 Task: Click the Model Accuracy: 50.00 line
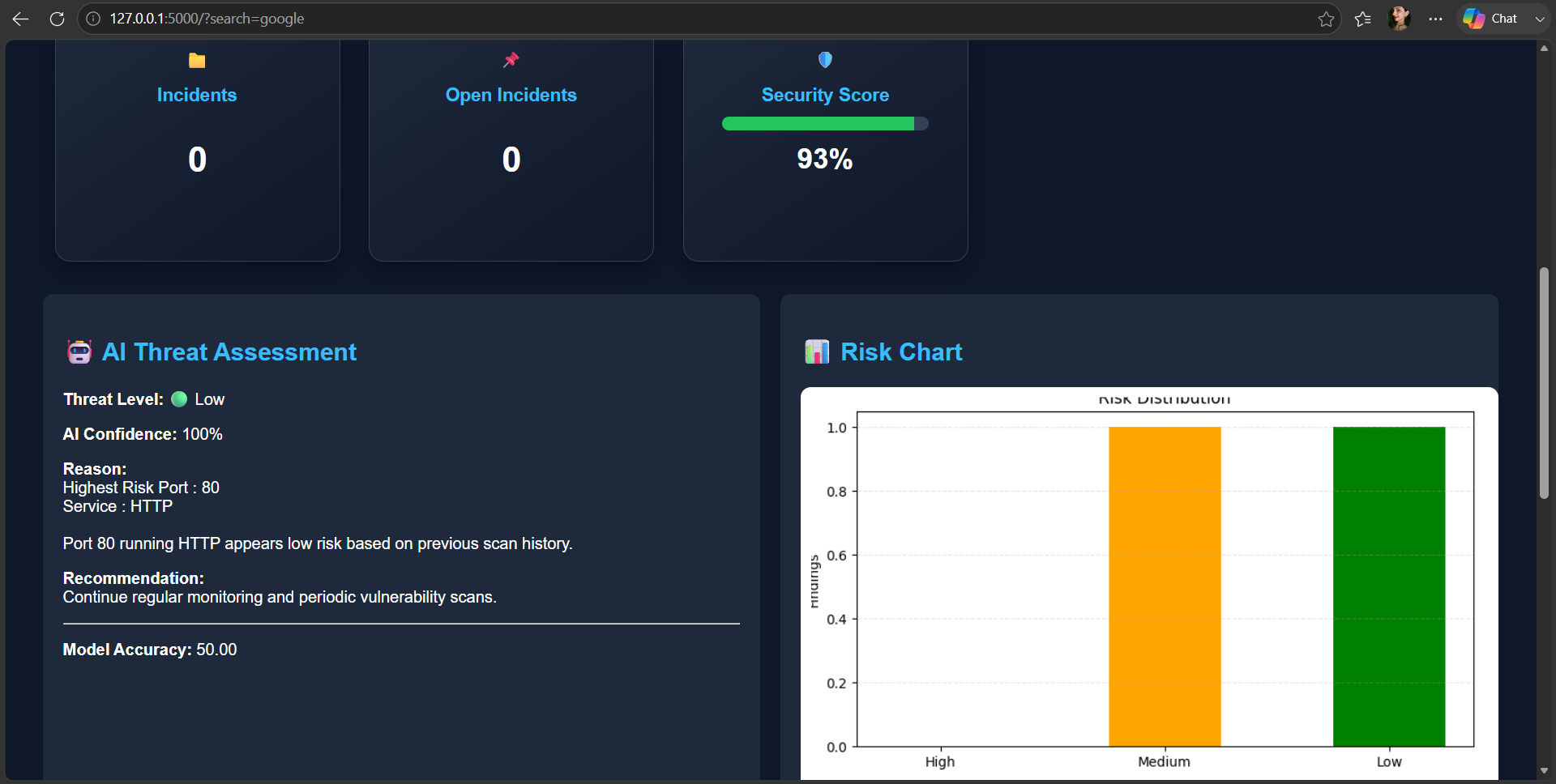[x=150, y=650]
